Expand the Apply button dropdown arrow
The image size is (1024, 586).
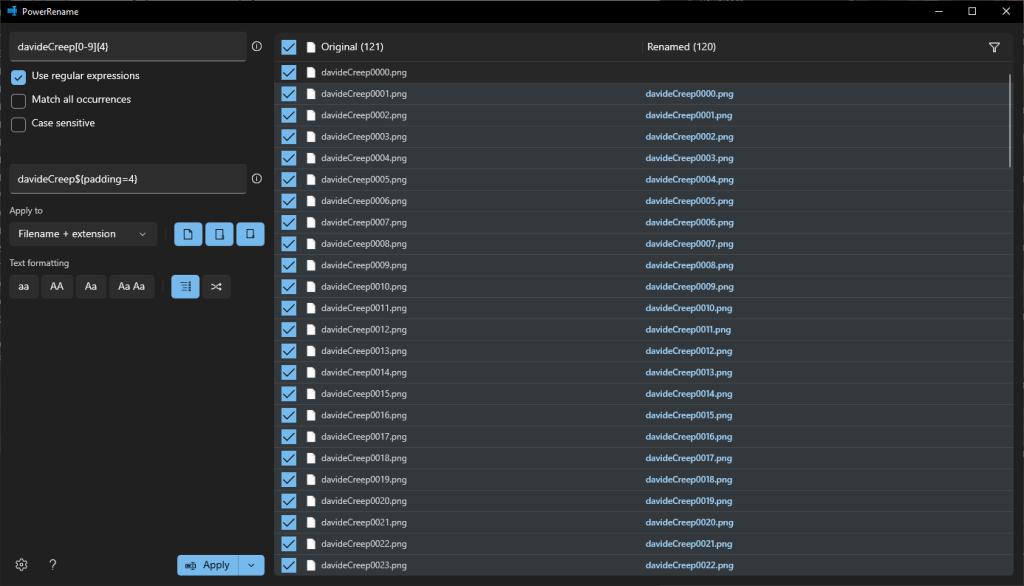(252, 565)
